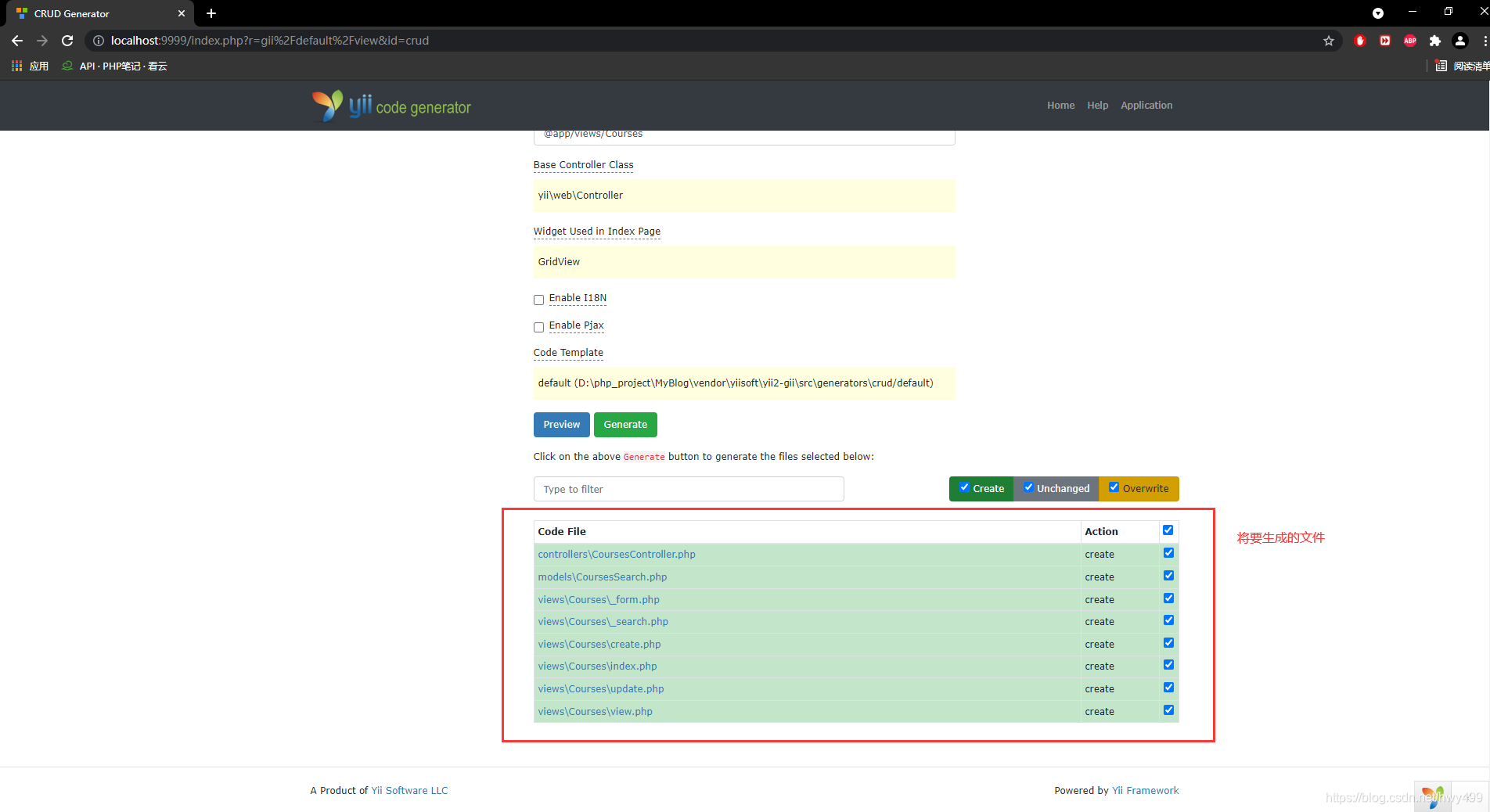Viewport: 1490px width, 812px height.
Task: Toggle the Create filter checkbox
Action: pyautogui.click(x=964, y=487)
